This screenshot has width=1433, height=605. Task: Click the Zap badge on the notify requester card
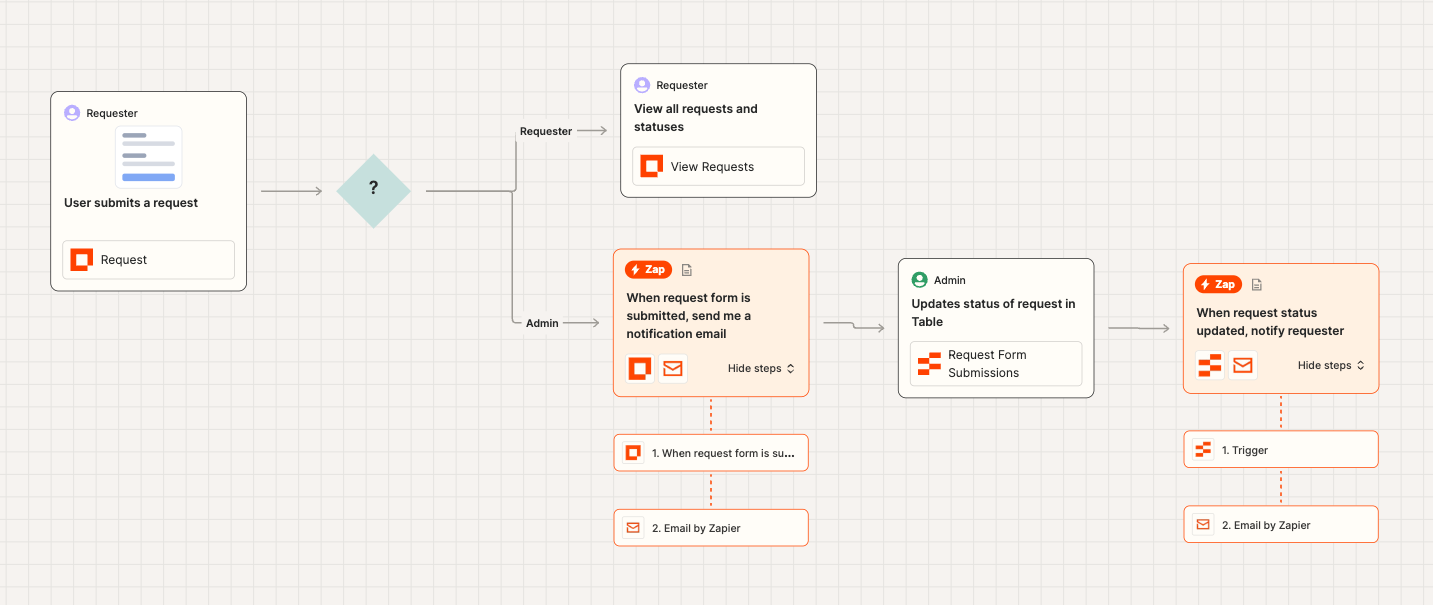click(1218, 284)
